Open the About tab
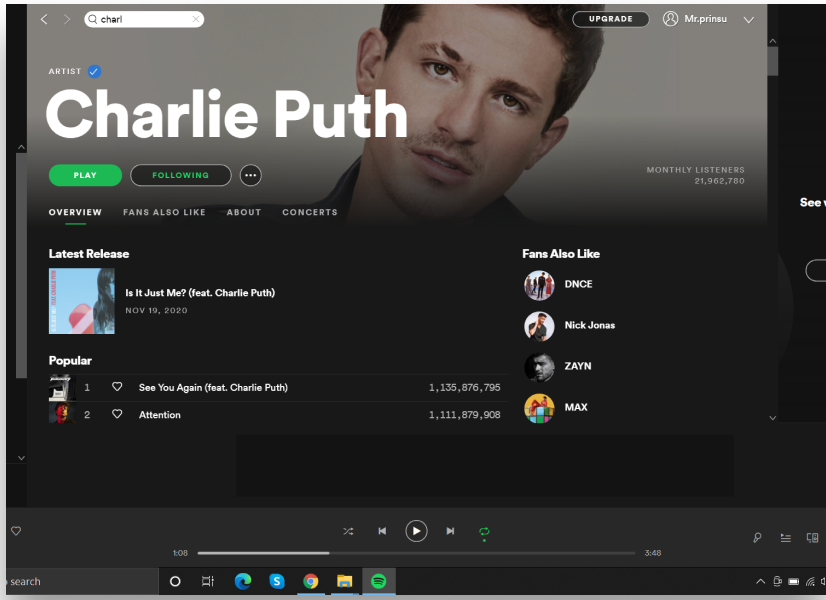826x600 pixels. point(244,212)
